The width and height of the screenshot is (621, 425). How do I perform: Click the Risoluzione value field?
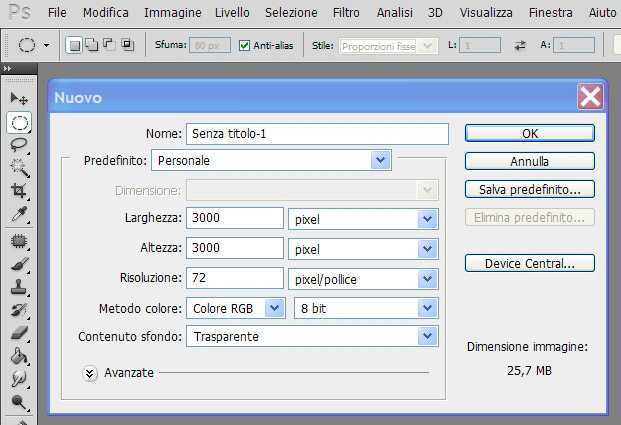[235, 278]
